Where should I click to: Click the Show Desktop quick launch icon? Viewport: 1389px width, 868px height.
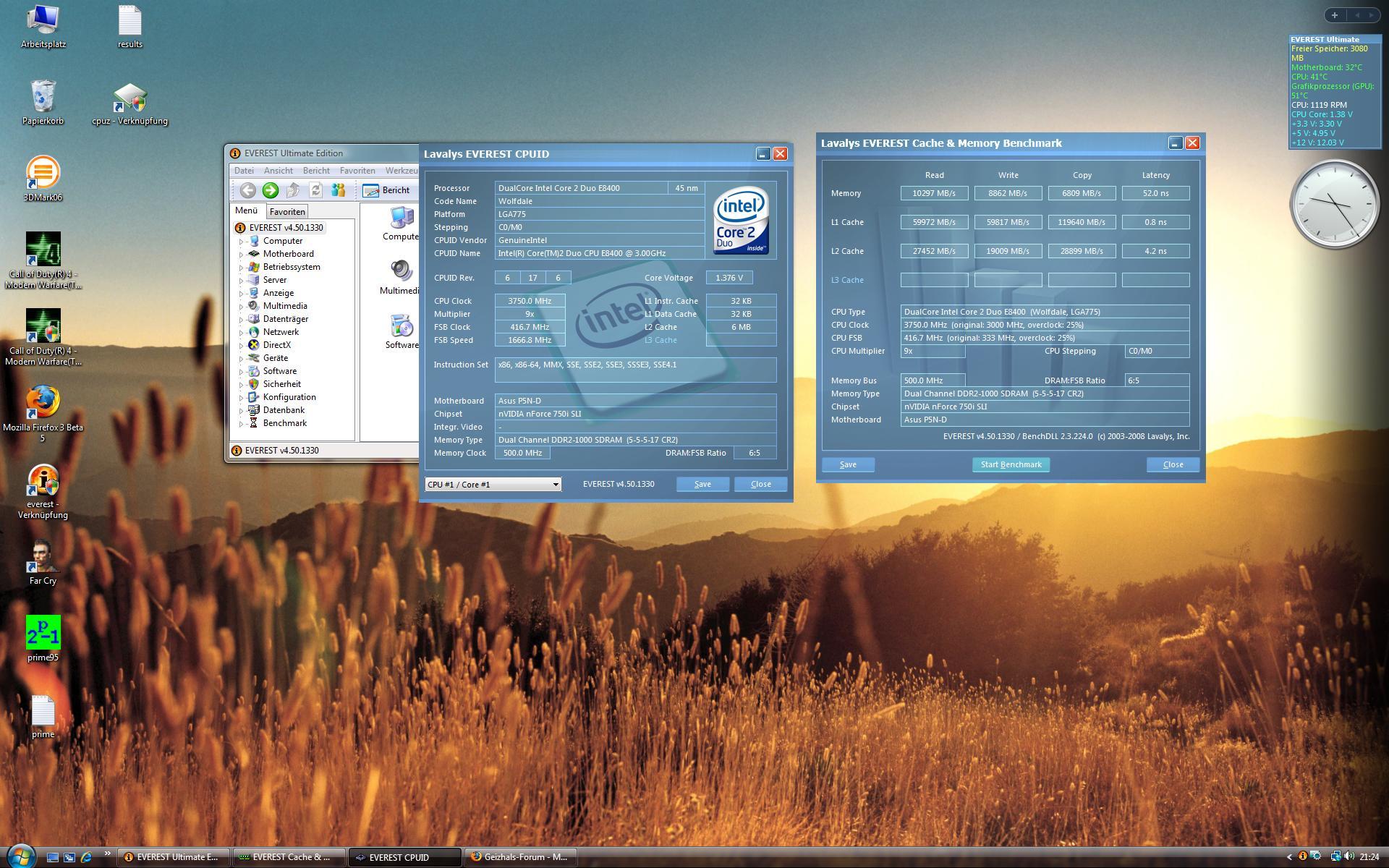(x=52, y=857)
